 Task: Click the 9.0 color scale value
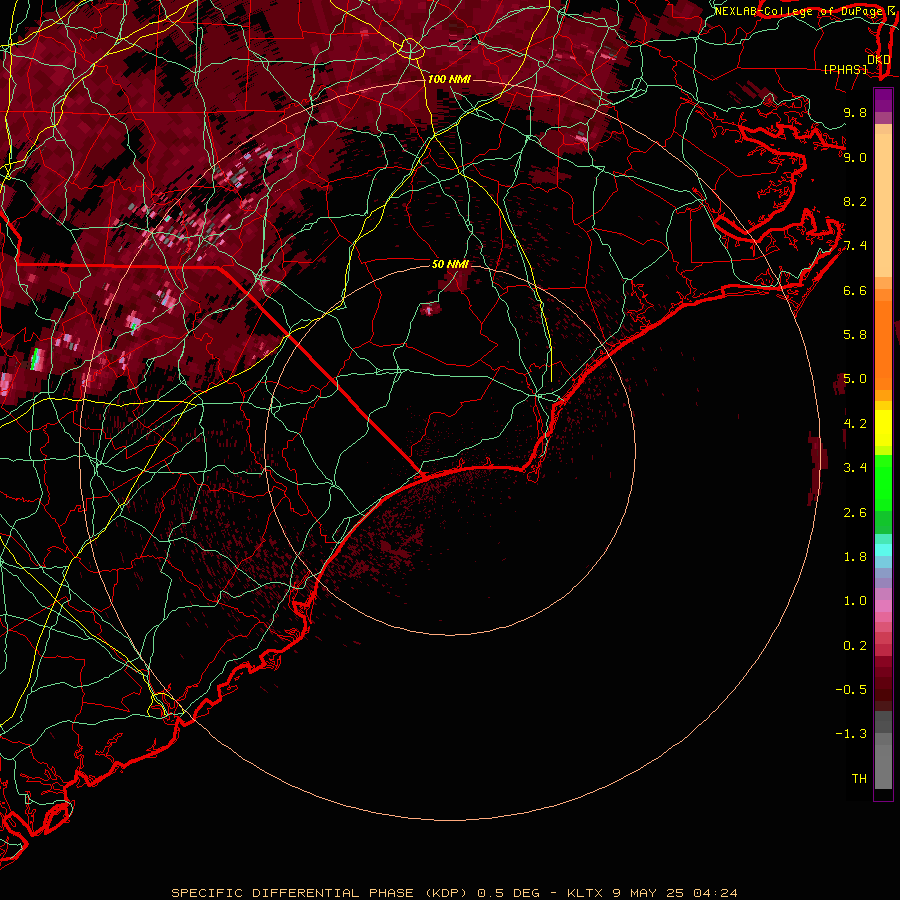855,157
